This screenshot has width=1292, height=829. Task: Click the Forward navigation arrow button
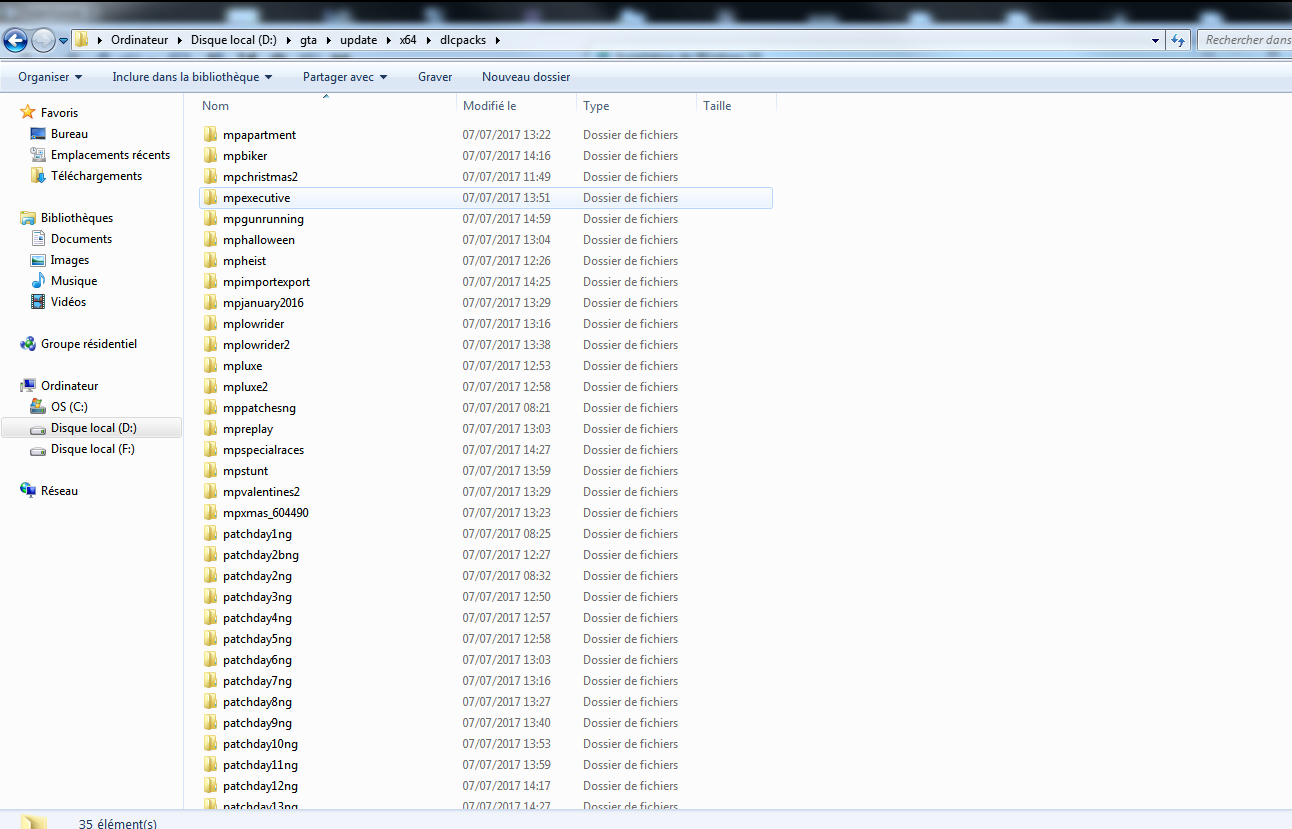[x=43, y=40]
